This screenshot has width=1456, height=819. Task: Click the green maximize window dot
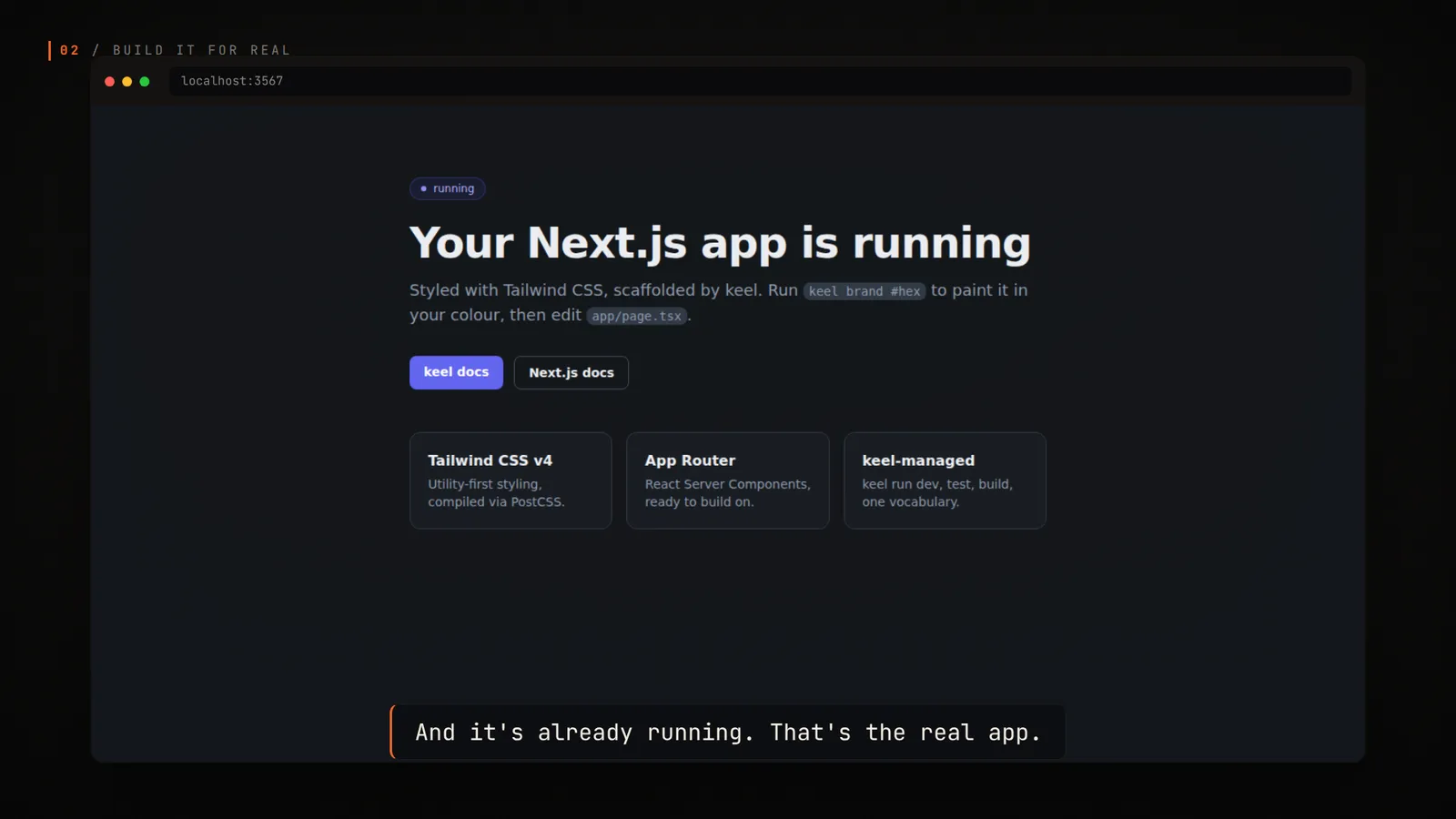point(145,82)
